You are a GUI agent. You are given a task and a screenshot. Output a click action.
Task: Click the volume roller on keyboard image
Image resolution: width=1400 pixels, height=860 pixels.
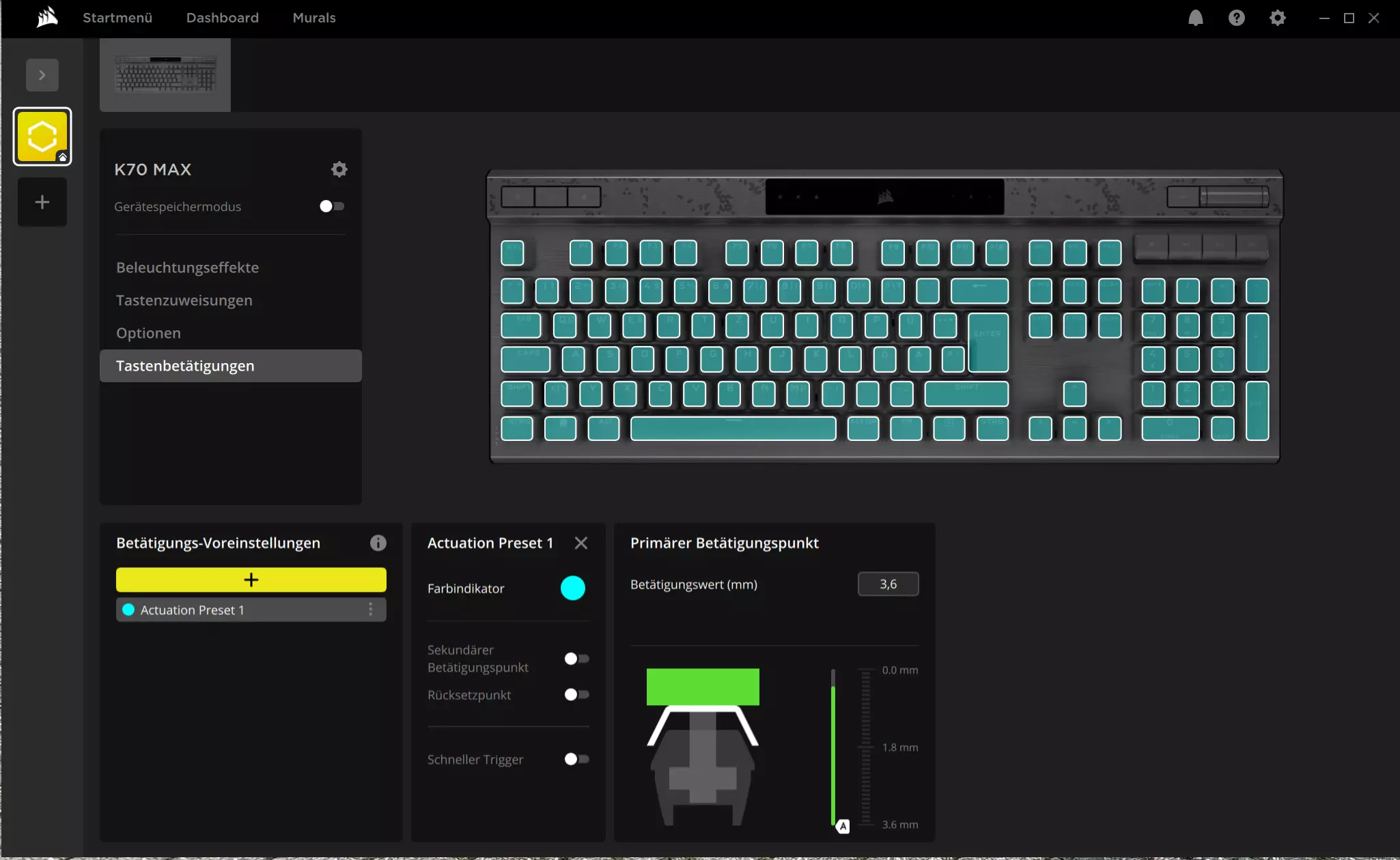click(1234, 197)
